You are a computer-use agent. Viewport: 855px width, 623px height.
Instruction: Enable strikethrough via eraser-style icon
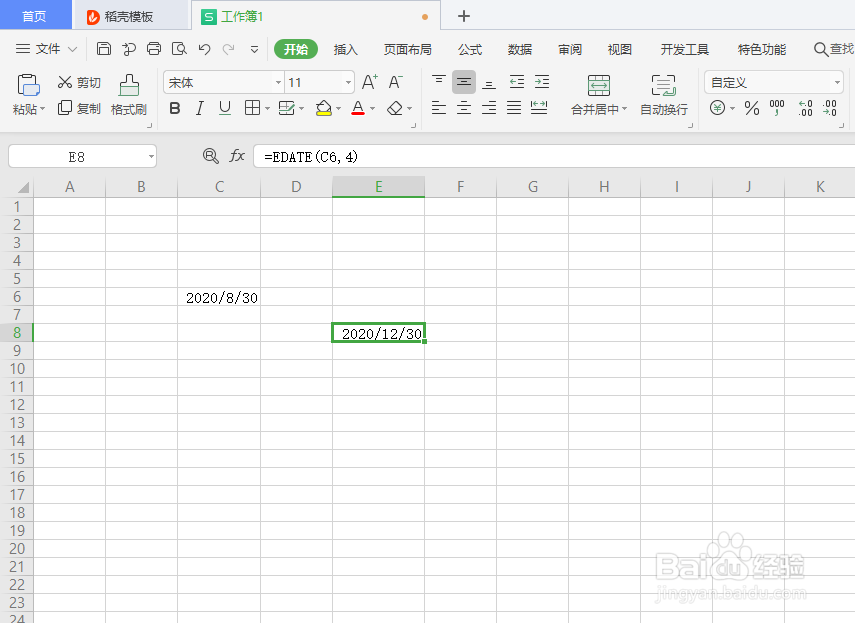tap(394, 107)
